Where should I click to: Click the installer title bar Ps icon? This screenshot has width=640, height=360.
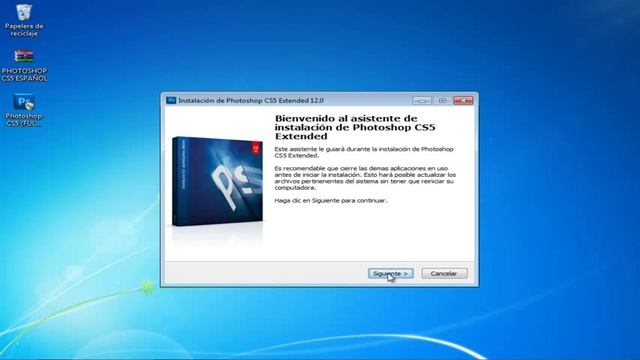pos(171,100)
